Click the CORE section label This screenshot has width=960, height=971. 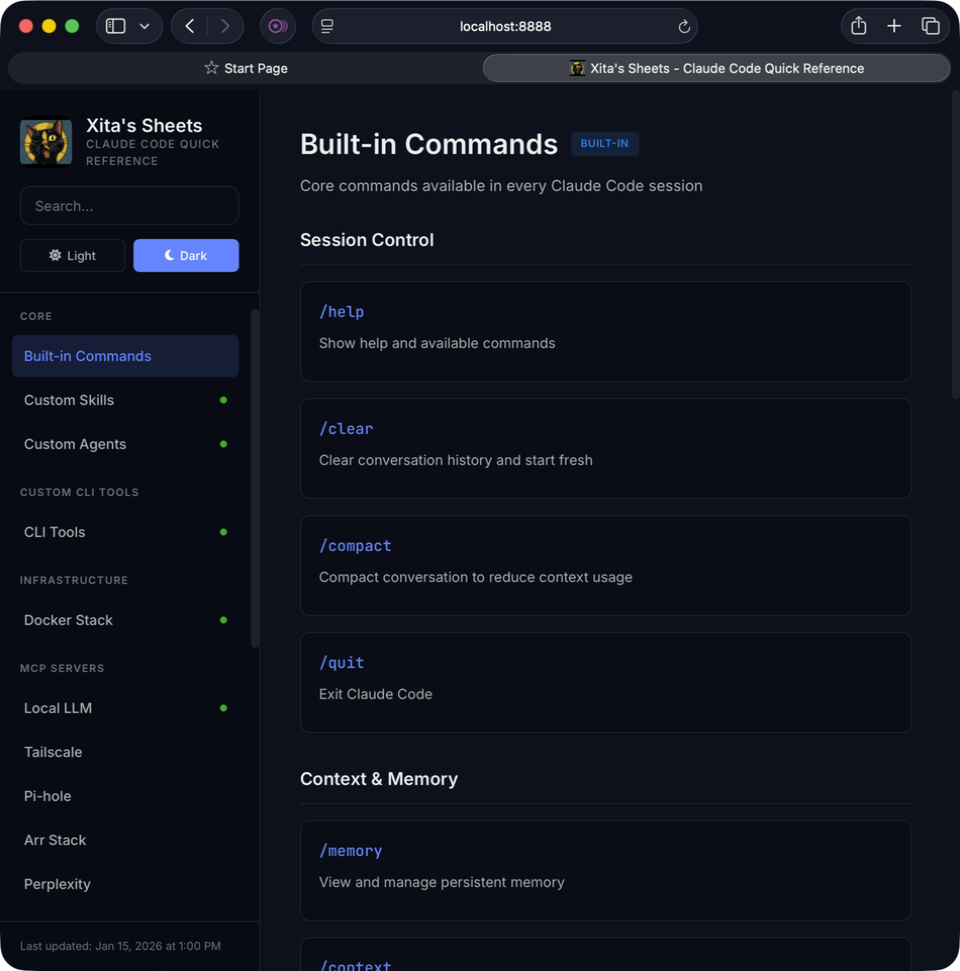click(36, 316)
